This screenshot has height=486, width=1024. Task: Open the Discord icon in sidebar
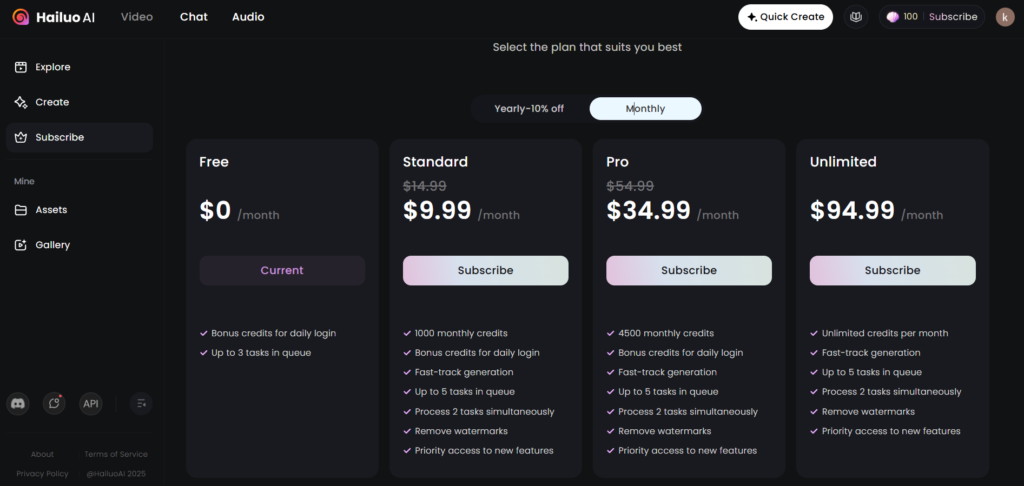tap(18, 404)
